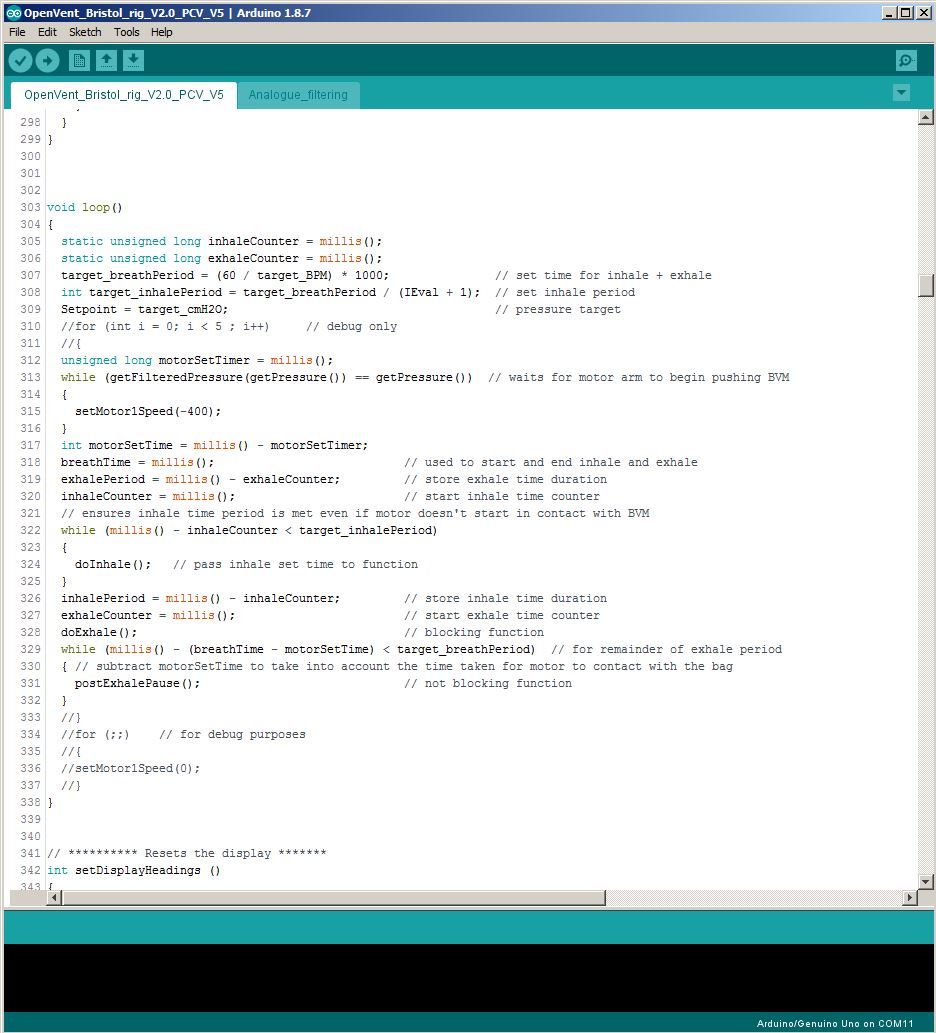The image size is (936, 1033).
Task: Open a sketch using the Open folder icon
Action: coord(106,60)
